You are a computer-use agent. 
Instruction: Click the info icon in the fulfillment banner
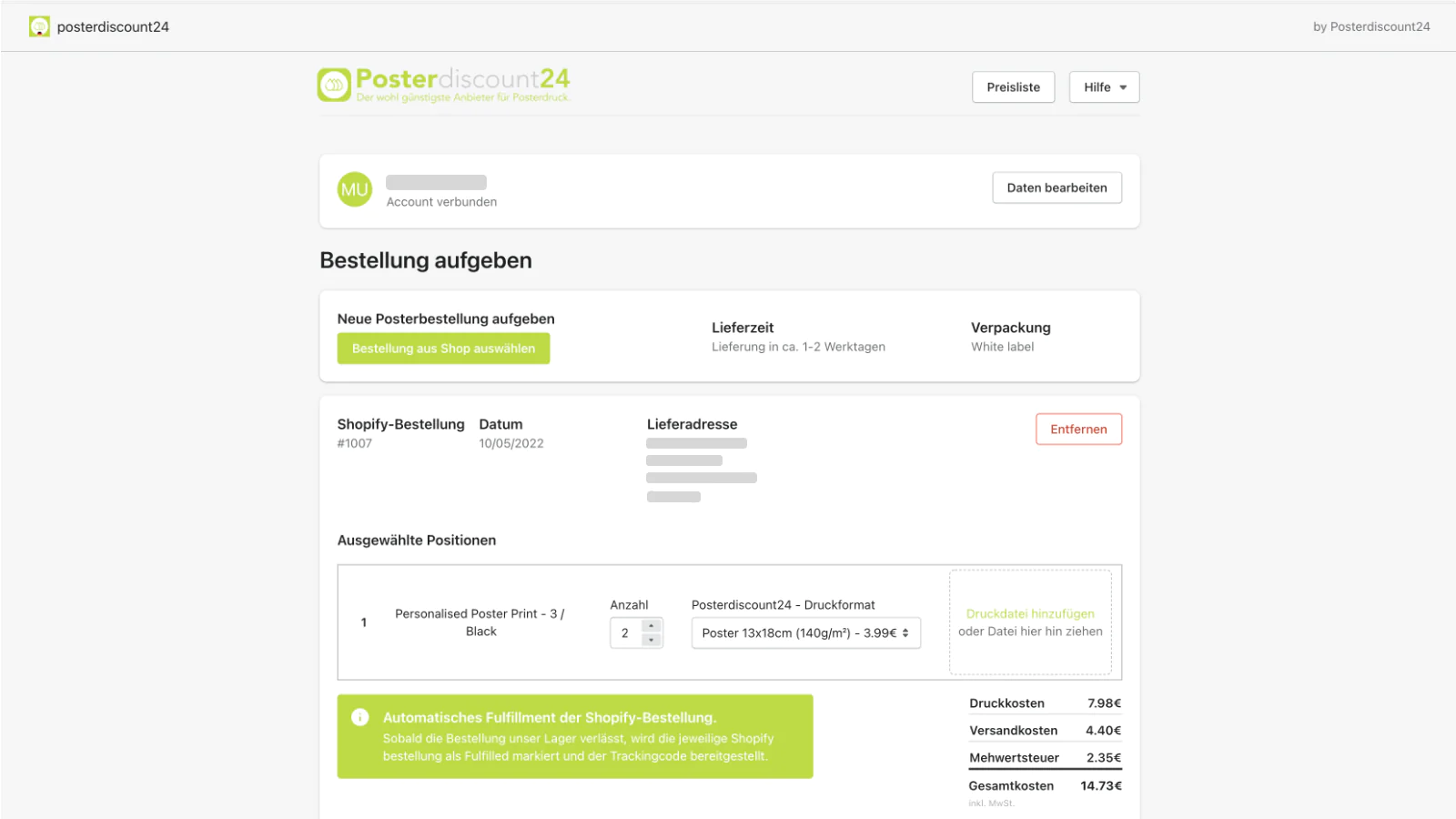360,717
